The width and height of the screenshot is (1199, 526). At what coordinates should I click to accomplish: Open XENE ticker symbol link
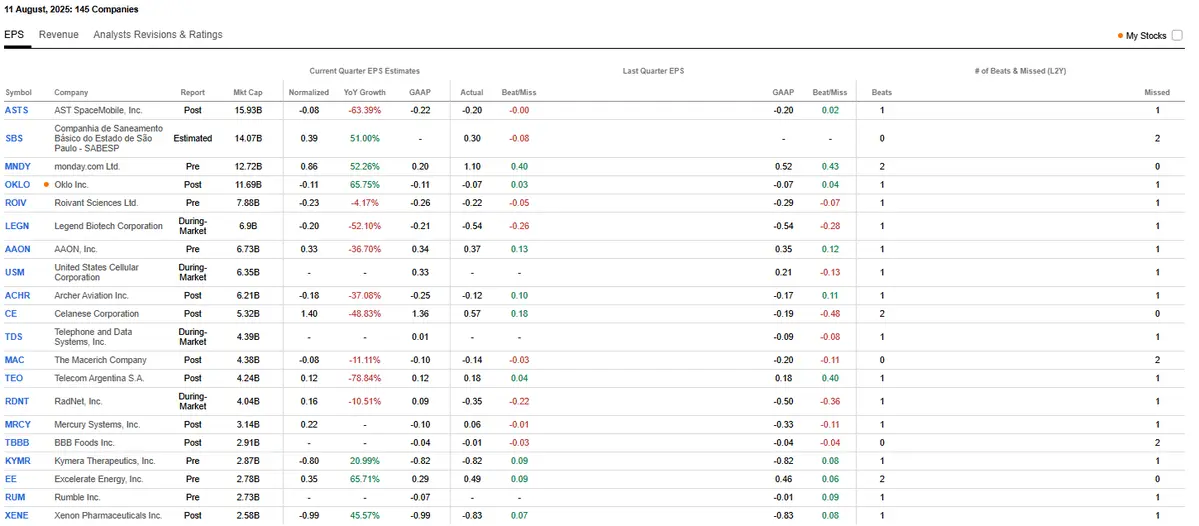pyautogui.click(x=17, y=515)
